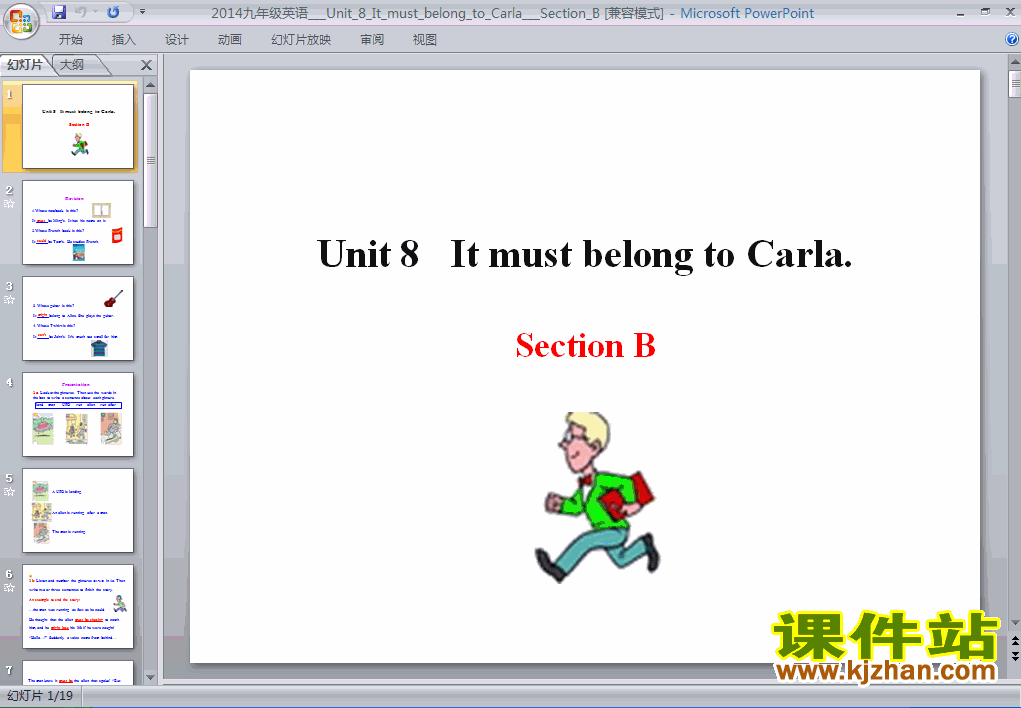Click slide counter 幻灯片 1/19 in status bar
The height and width of the screenshot is (708, 1021).
click(40, 696)
